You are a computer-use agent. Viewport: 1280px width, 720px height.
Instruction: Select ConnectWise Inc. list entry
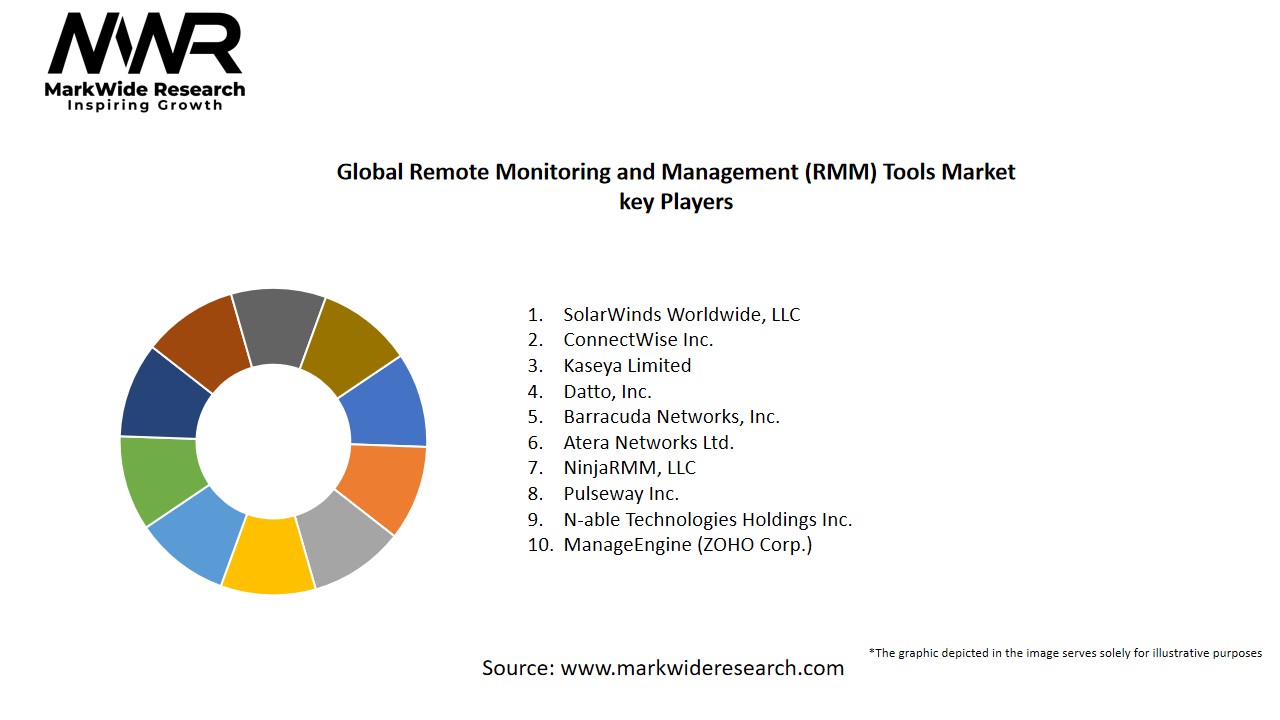click(x=638, y=340)
